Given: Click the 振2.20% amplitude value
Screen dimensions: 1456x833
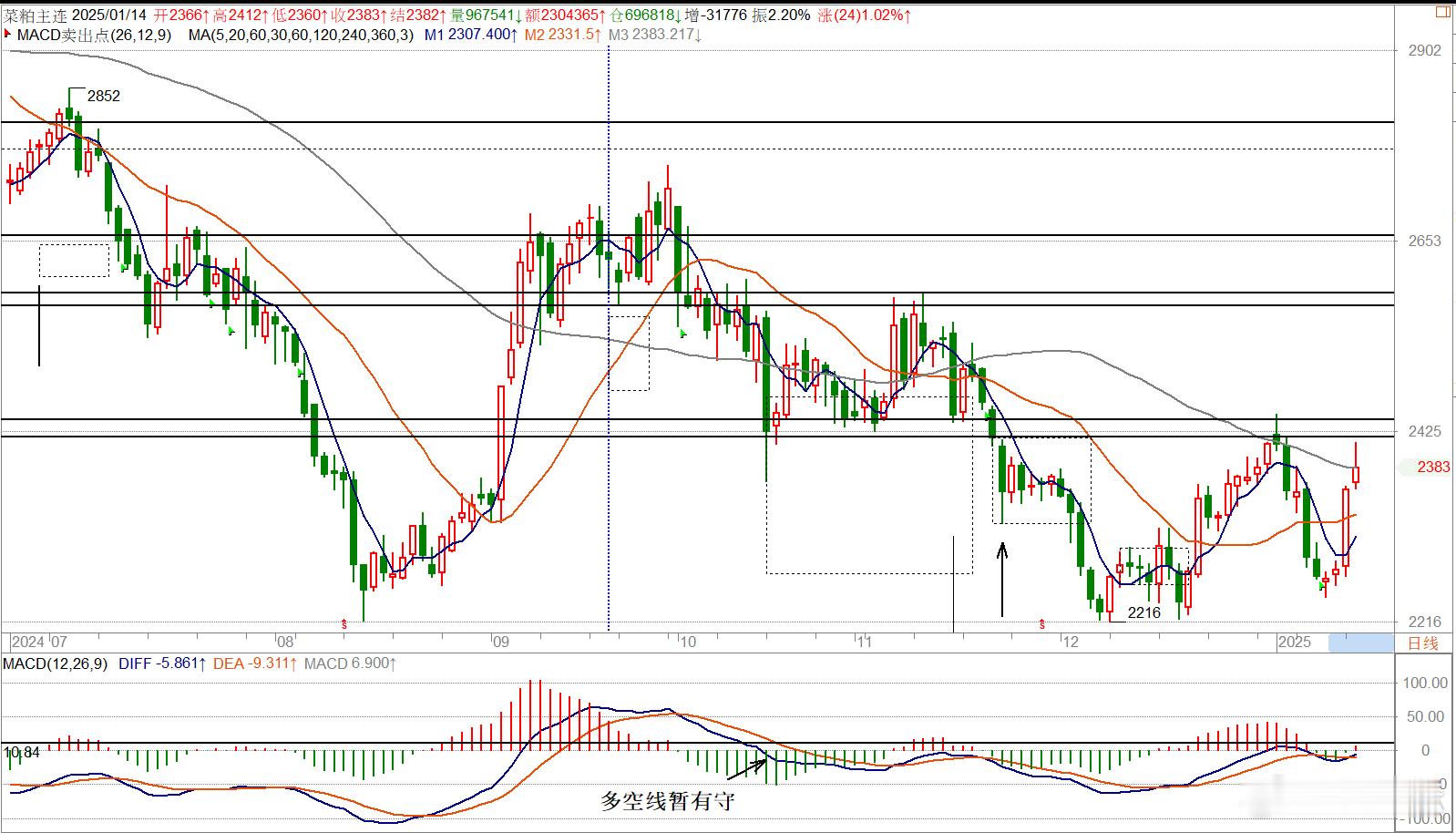Looking at the screenshot, I should click(781, 15).
